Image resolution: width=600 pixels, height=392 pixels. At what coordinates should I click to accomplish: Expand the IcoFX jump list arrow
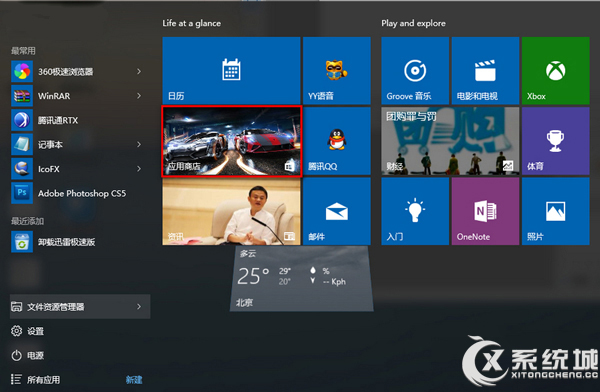[x=139, y=169]
